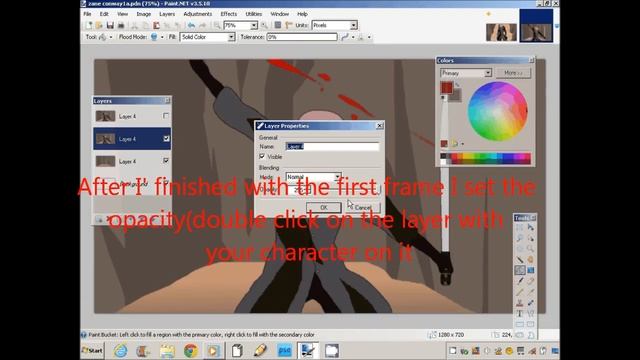This screenshot has width=640, height=360.
Task: Toggle the pixel grid icon
Action: 278,25
